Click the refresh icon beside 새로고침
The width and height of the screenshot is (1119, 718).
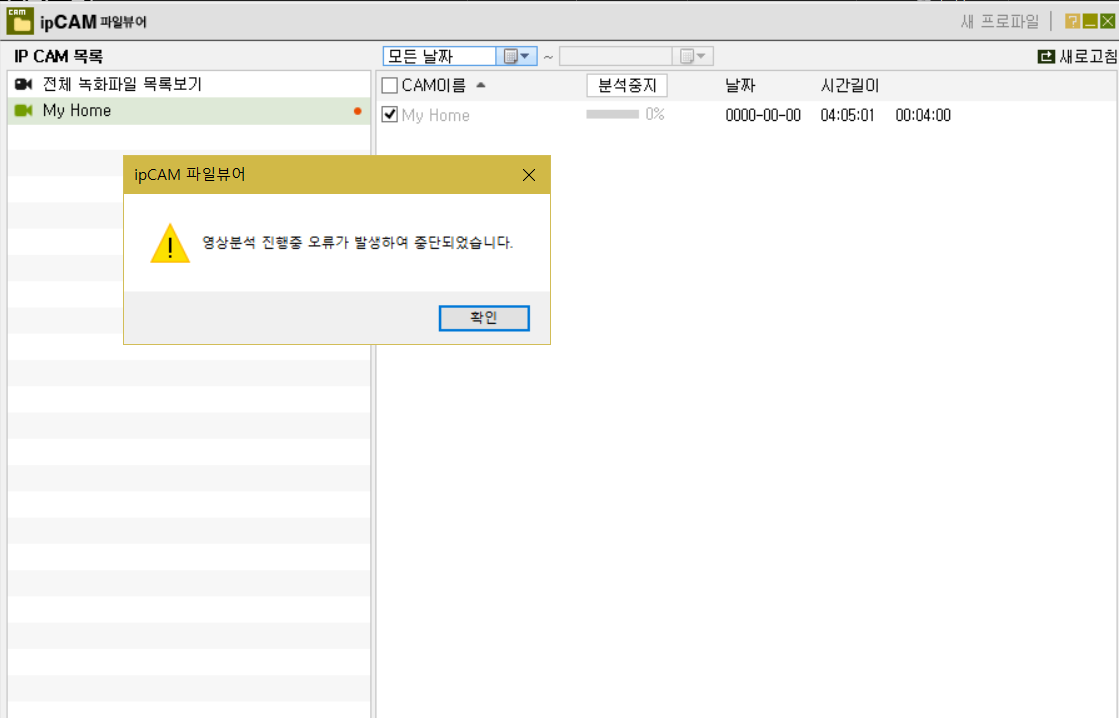(x=1045, y=56)
